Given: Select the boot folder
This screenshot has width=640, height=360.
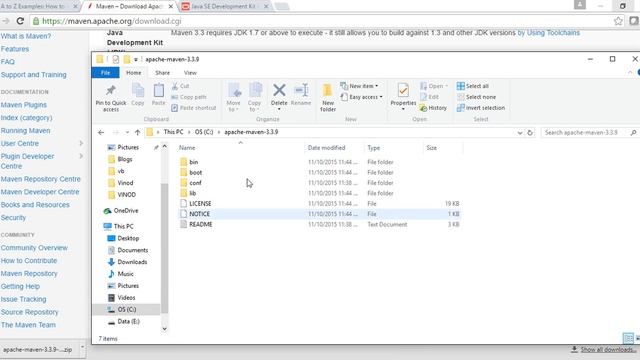Looking at the screenshot, I should (x=196, y=173).
